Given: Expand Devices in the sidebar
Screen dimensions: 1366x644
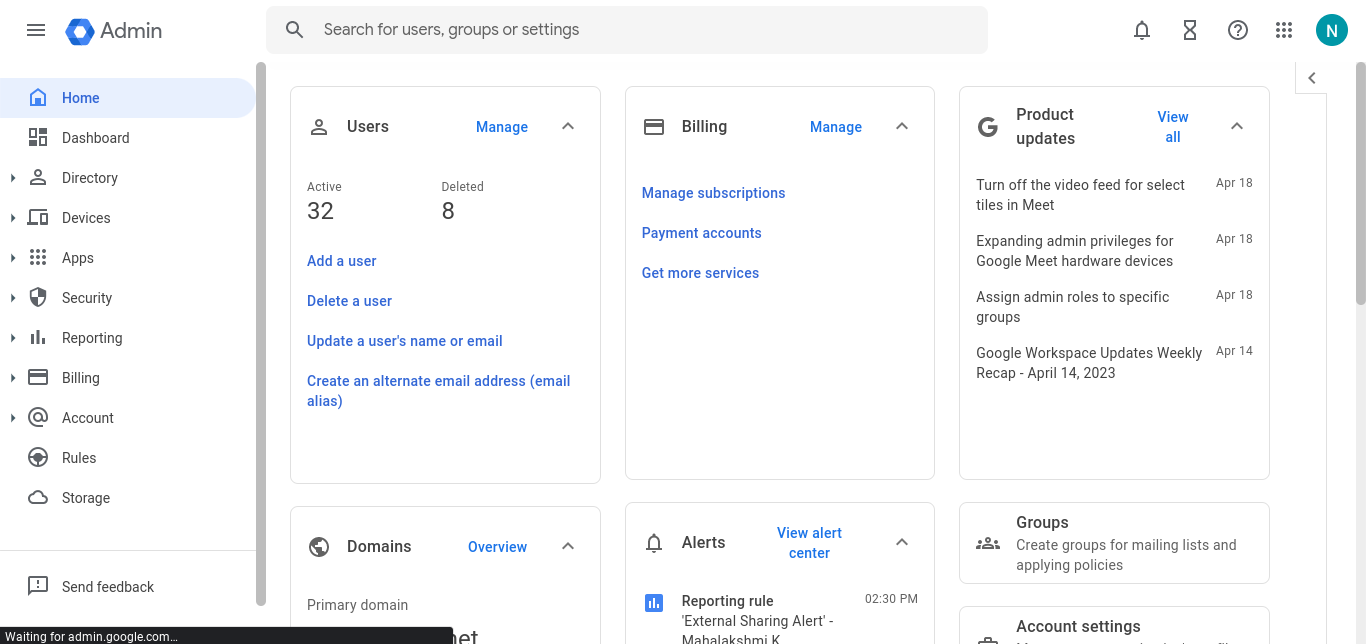Looking at the screenshot, I should 13,218.
